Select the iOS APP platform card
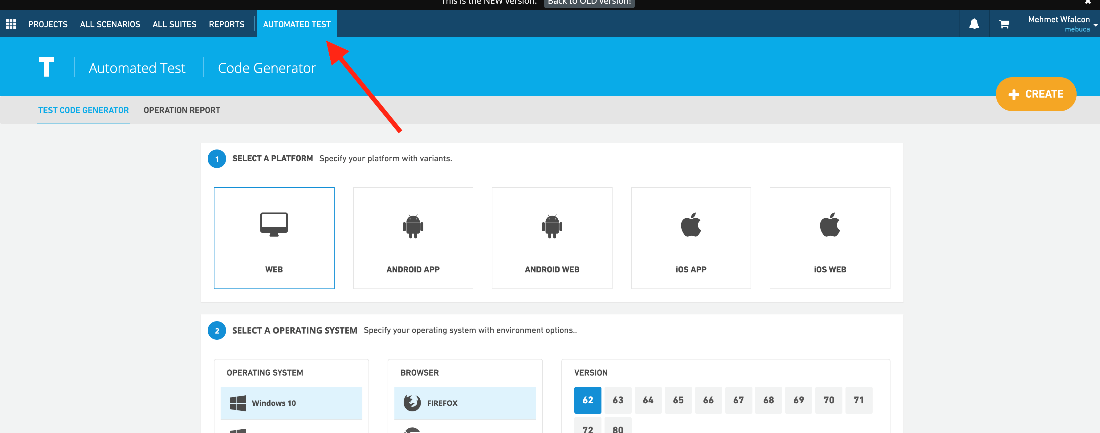The image size is (1100, 433). [x=691, y=238]
